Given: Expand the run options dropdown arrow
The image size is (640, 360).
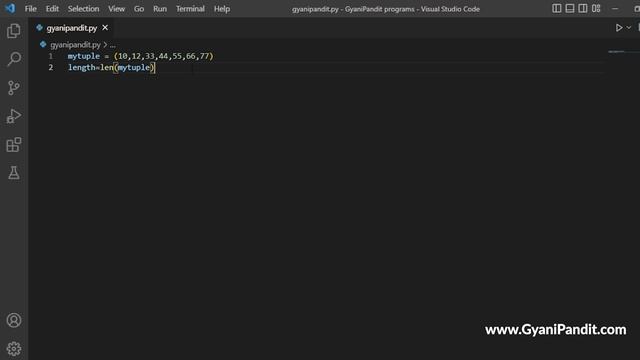Looking at the screenshot, I should tap(629, 28).
